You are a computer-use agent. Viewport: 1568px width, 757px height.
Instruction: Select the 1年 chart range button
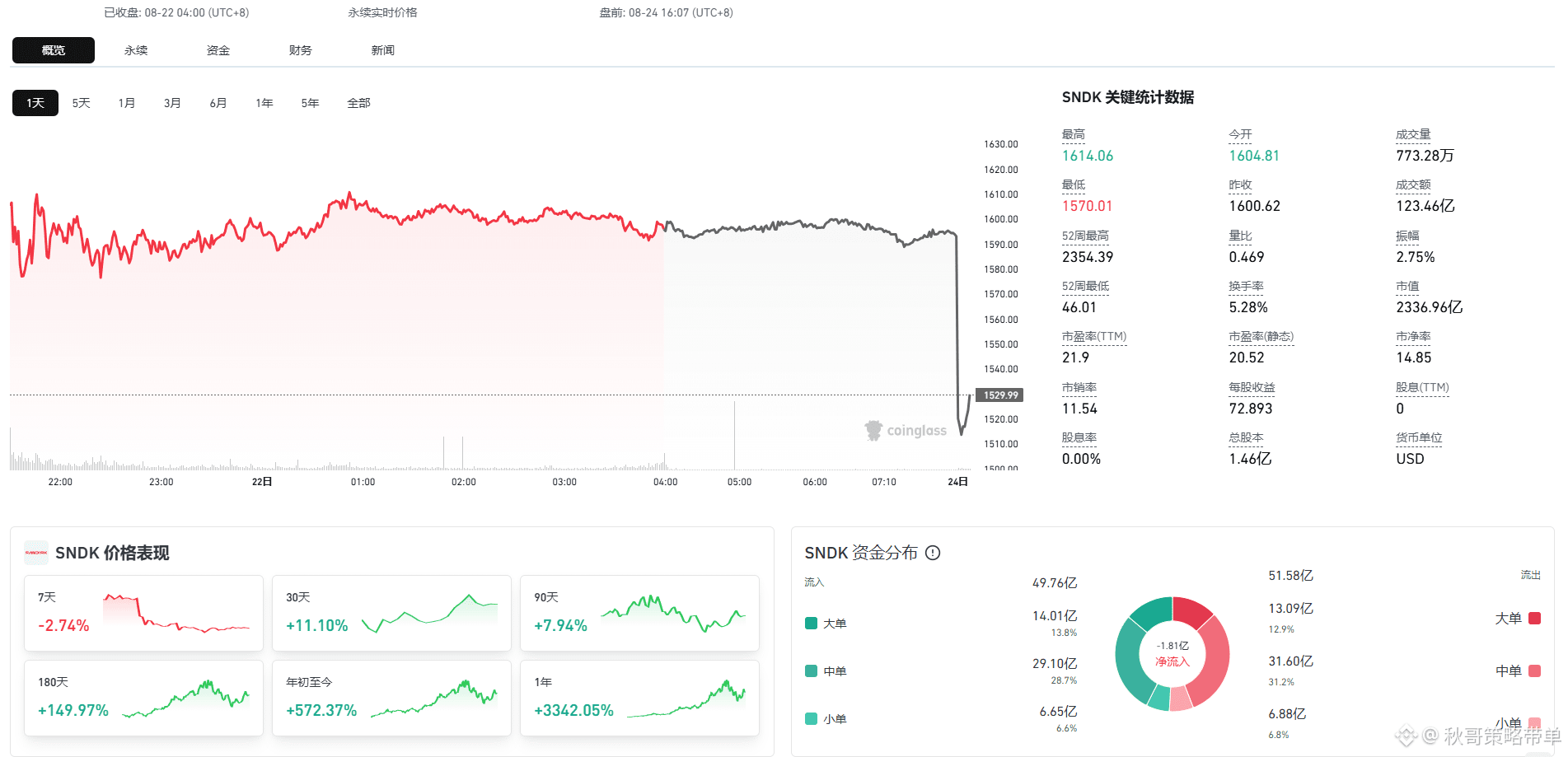pyautogui.click(x=264, y=103)
